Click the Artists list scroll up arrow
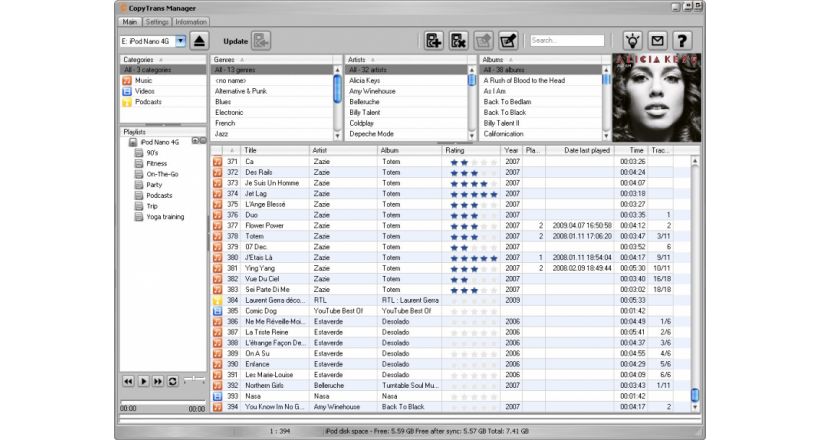Screen dimensions: 820x440 tap(472, 70)
